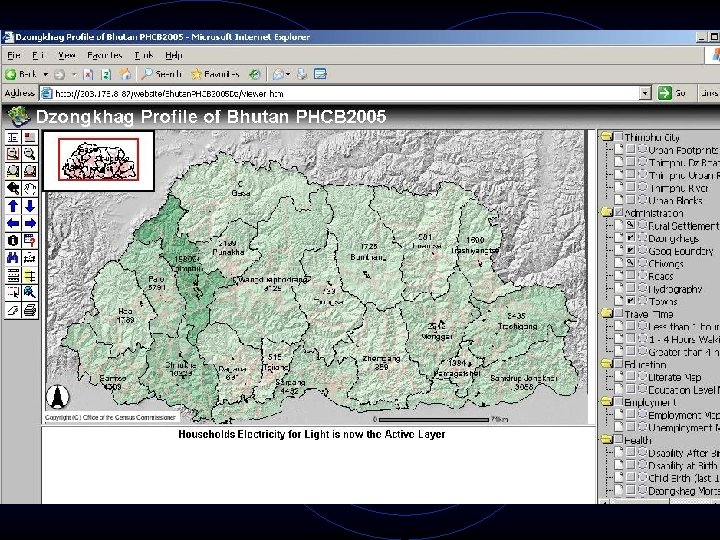This screenshot has width=720, height=540.
Task: Collapse the Thimphu City folder
Action: pyautogui.click(x=607, y=136)
